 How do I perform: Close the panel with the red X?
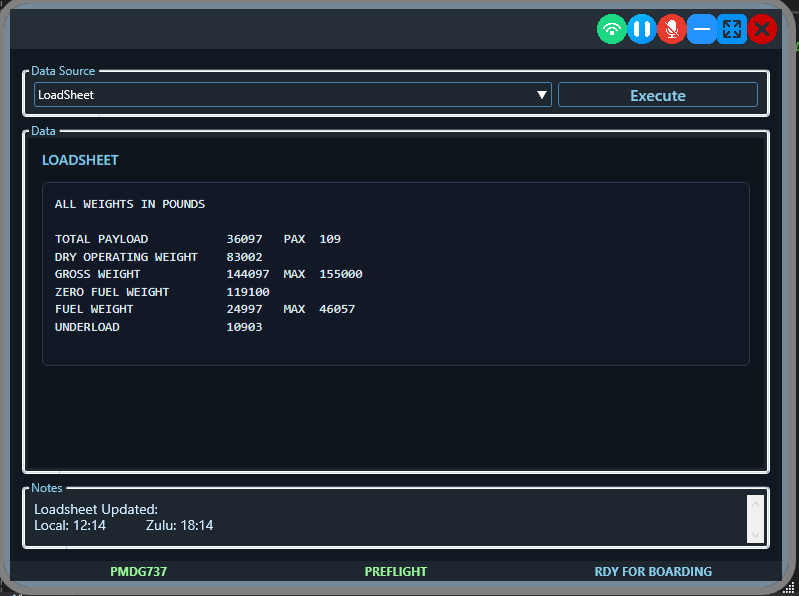click(x=762, y=29)
